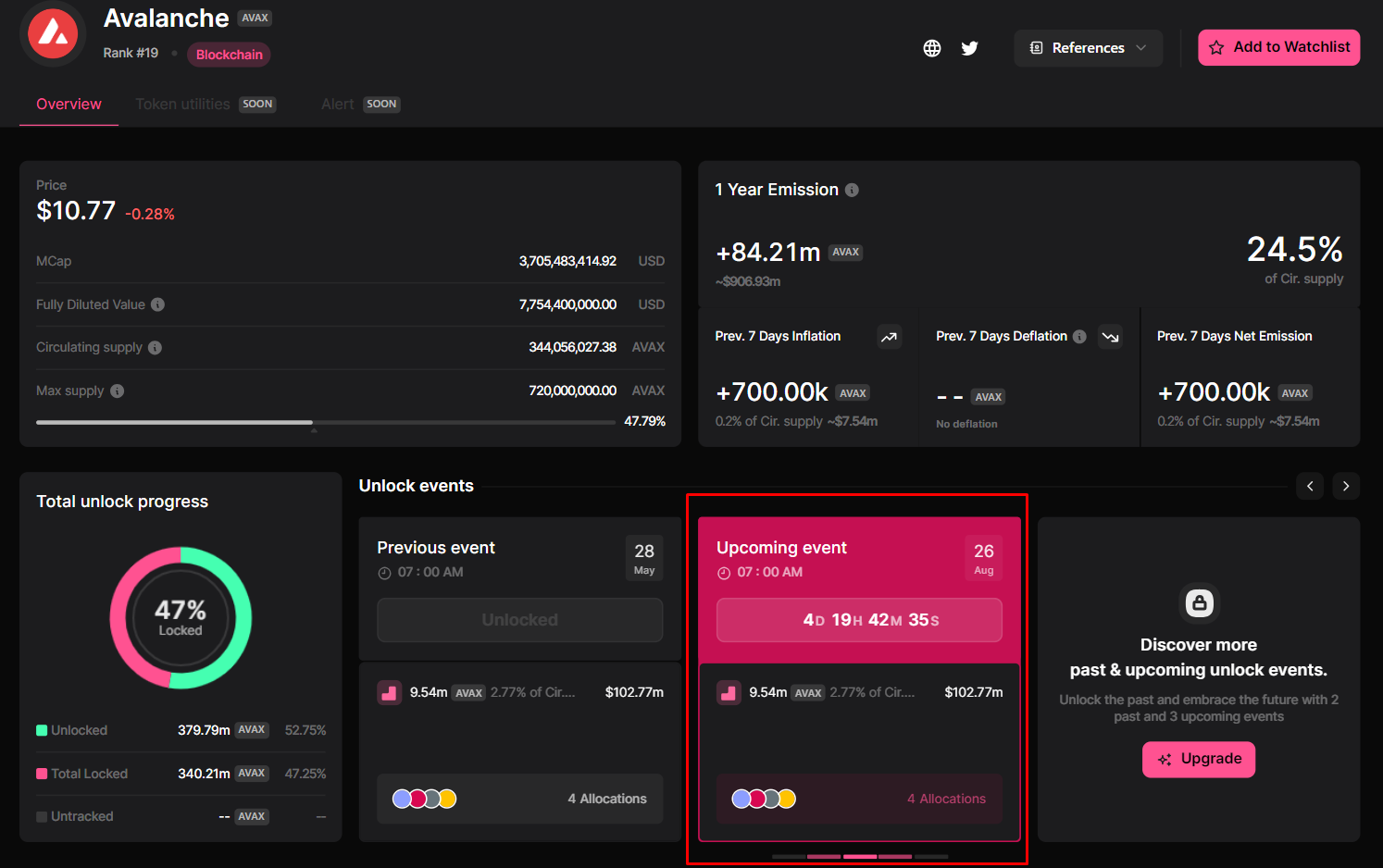
Task: Click the +84.21m yearly emission value
Action: [768, 253]
